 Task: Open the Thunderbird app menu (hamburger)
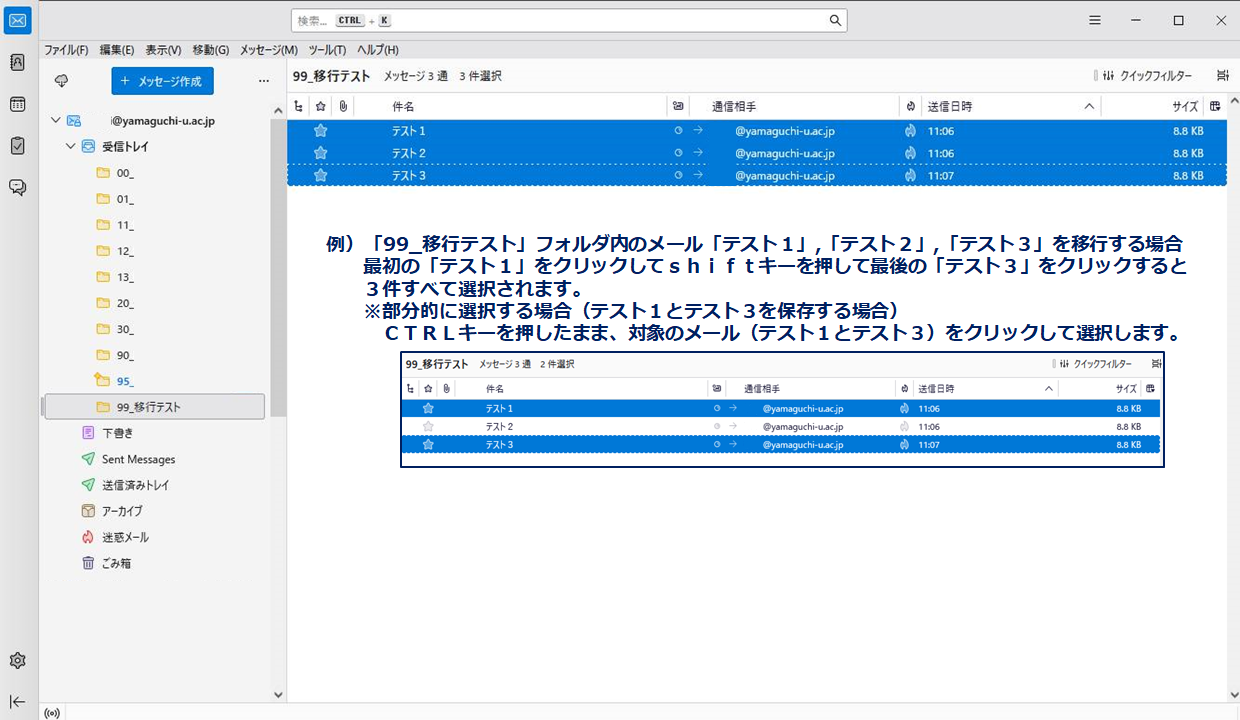pyautogui.click(x=1095, y=20)
